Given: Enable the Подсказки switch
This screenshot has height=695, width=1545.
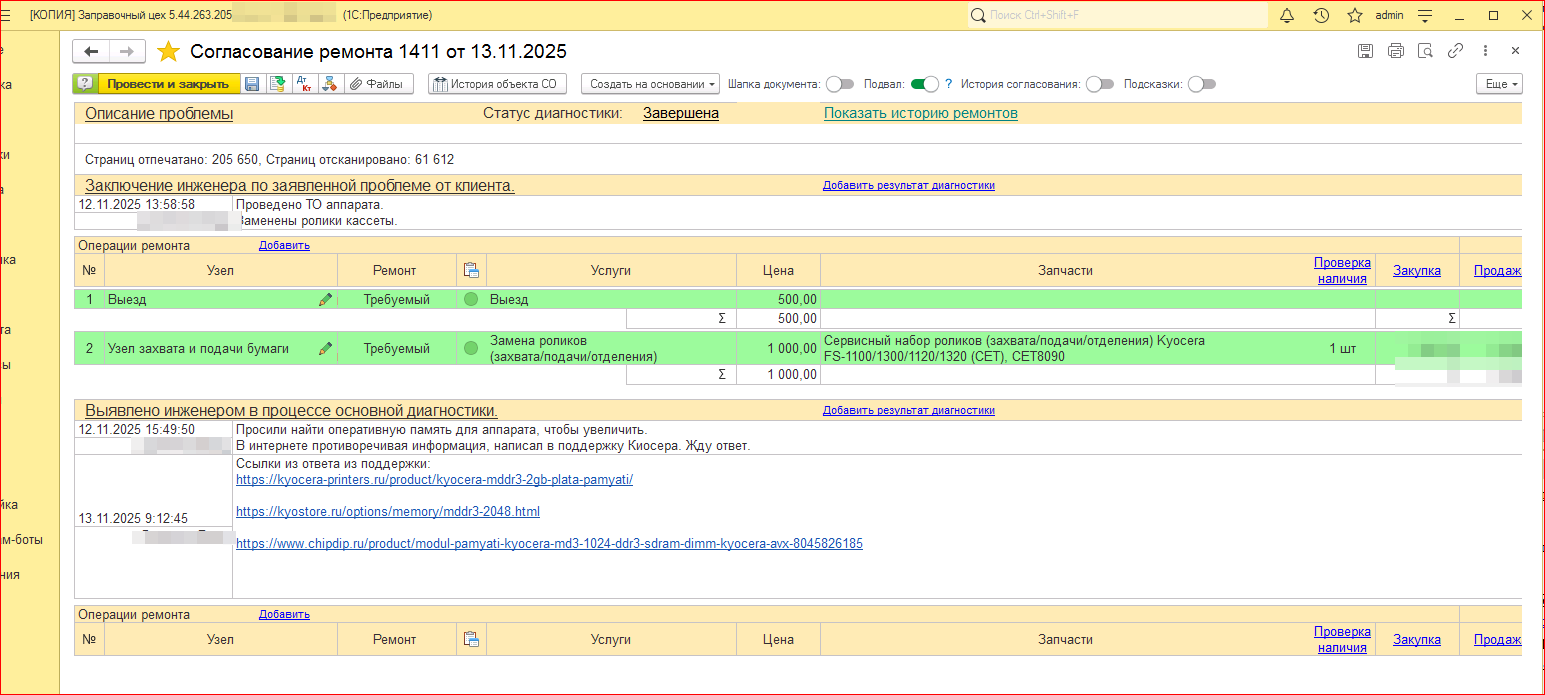Looking at the screenshot, I should [x=1202, y=84].
